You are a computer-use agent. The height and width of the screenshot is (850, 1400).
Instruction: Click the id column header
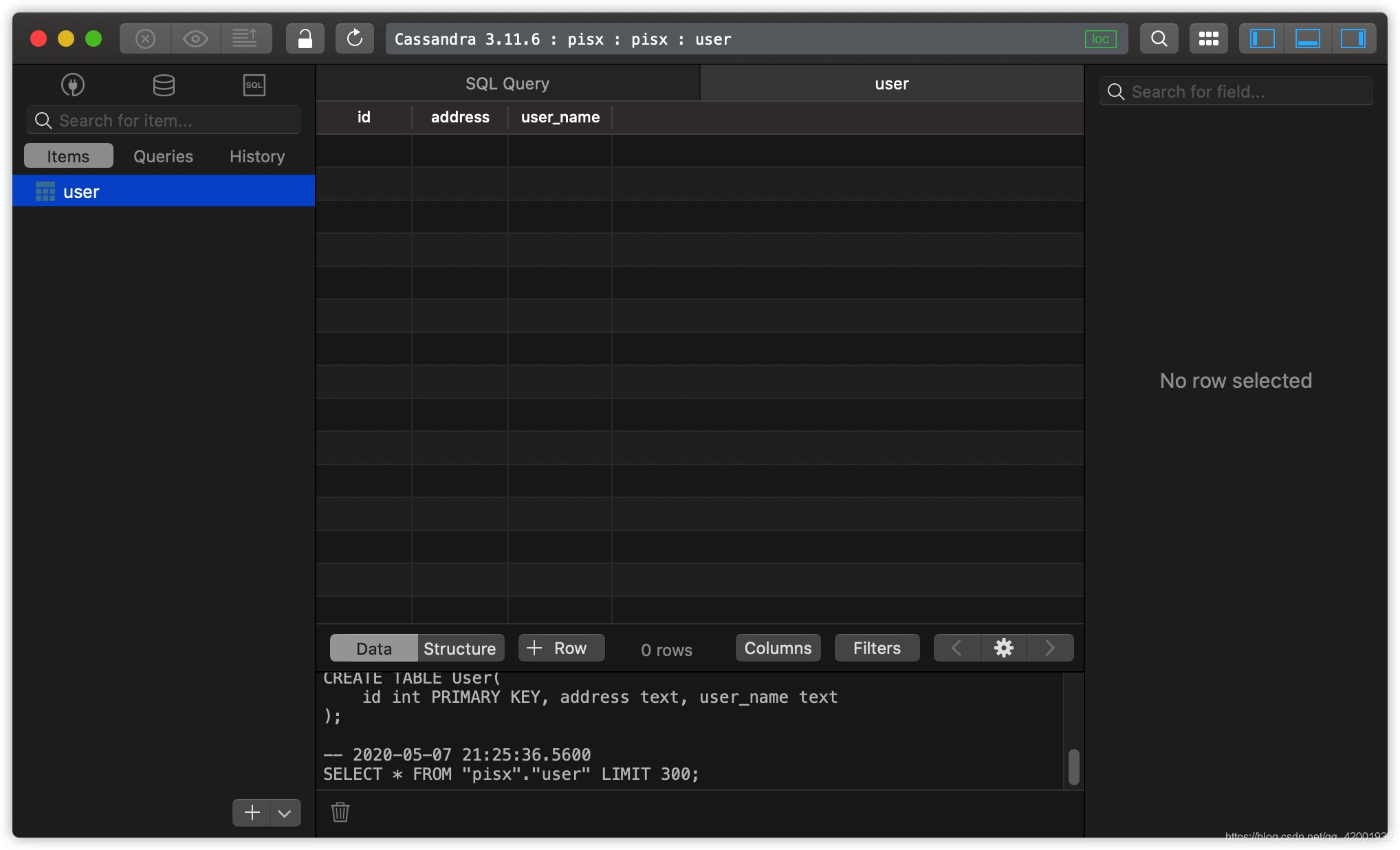point(364,118)
